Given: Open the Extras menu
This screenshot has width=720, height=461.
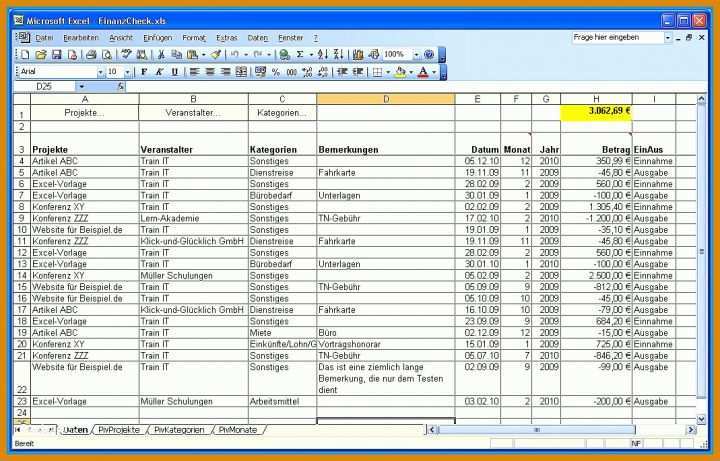Looking at the screenshot, I should 226,38.
